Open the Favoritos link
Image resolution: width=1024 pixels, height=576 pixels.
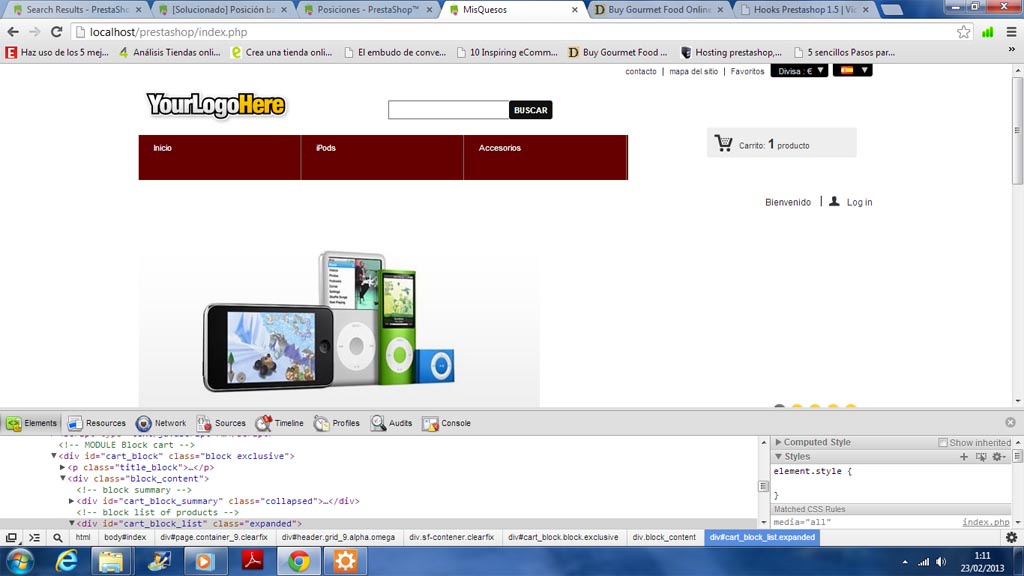tap(747, 71)
